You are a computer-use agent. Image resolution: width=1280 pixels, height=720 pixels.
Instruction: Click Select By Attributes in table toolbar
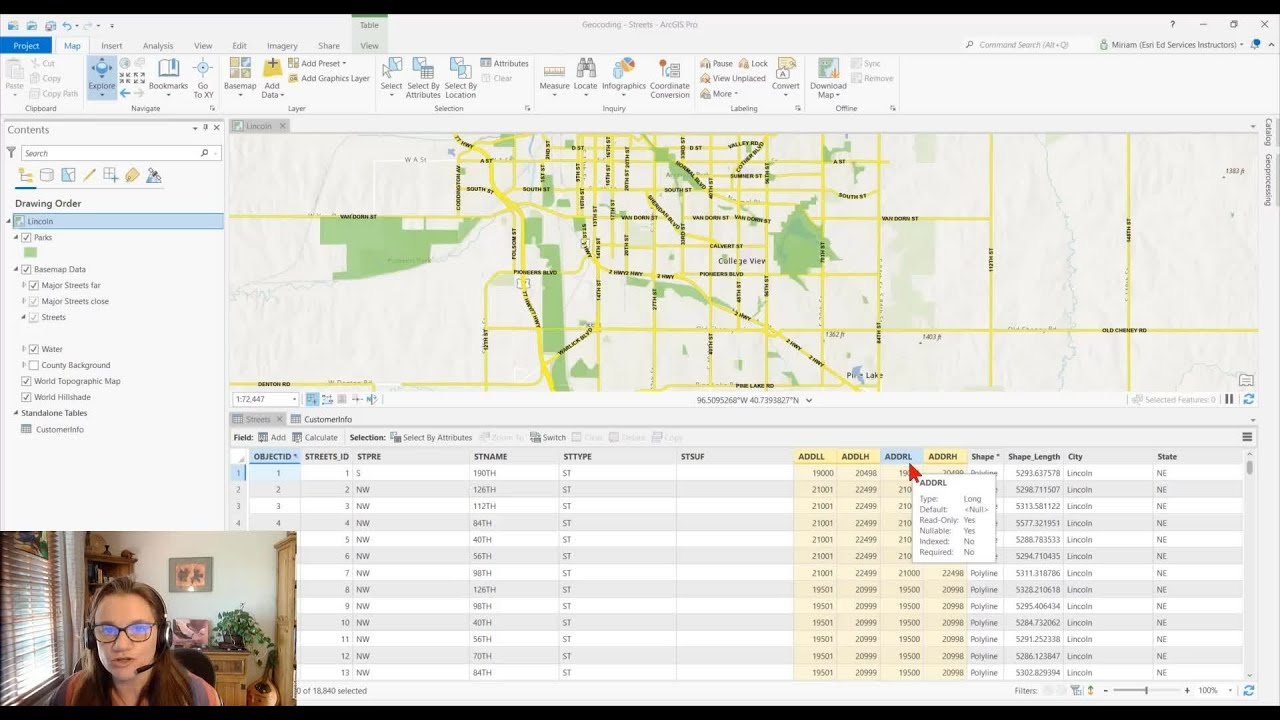[431, 437]
